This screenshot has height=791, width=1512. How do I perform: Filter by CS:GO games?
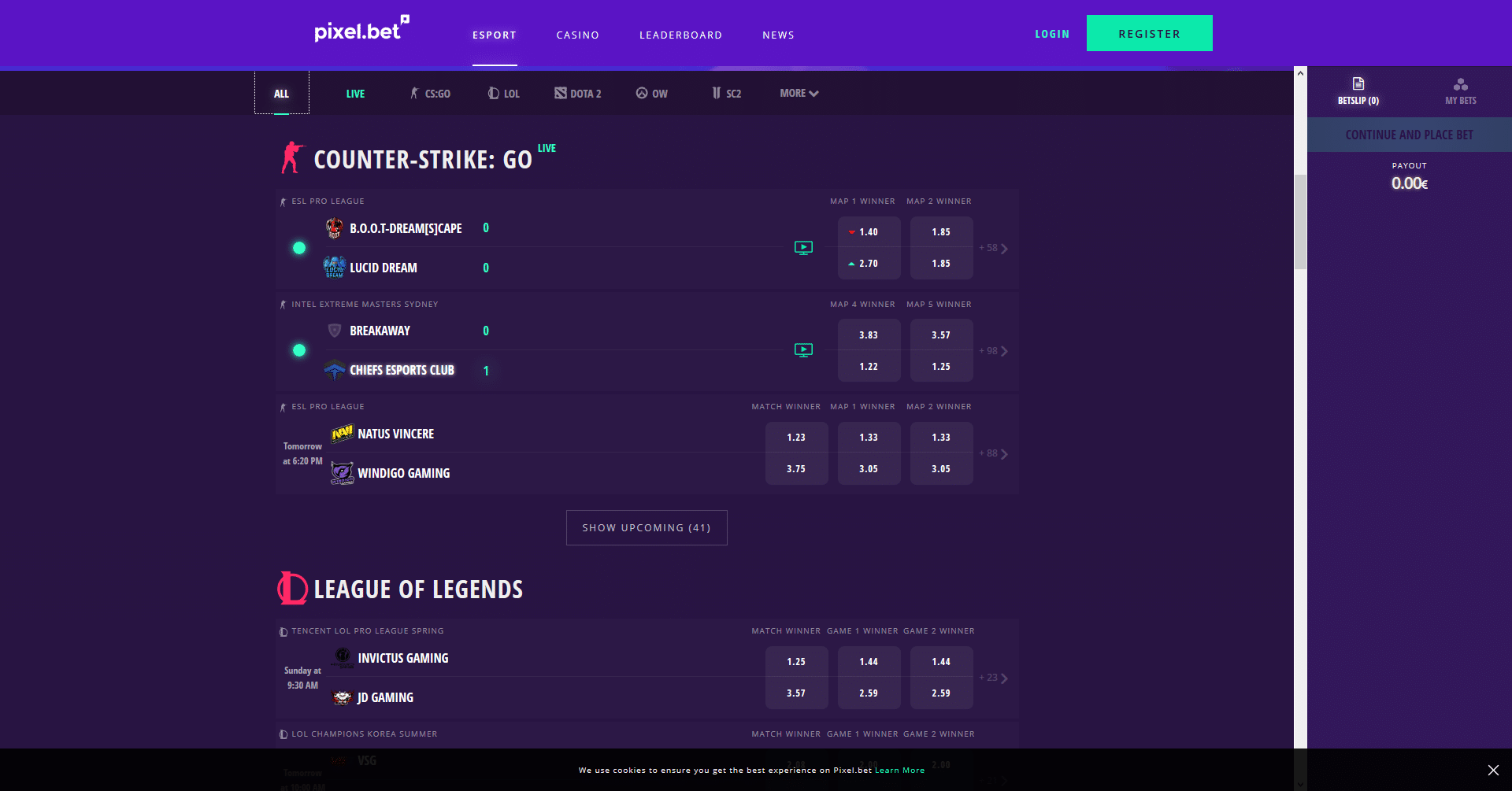(x=430, y=94)
